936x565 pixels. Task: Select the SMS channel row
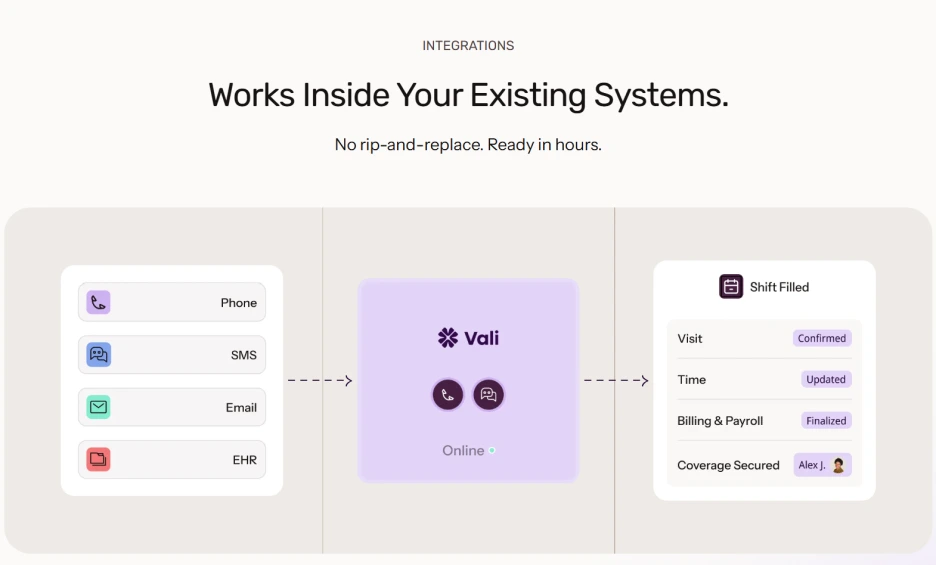tap(172, 355)
